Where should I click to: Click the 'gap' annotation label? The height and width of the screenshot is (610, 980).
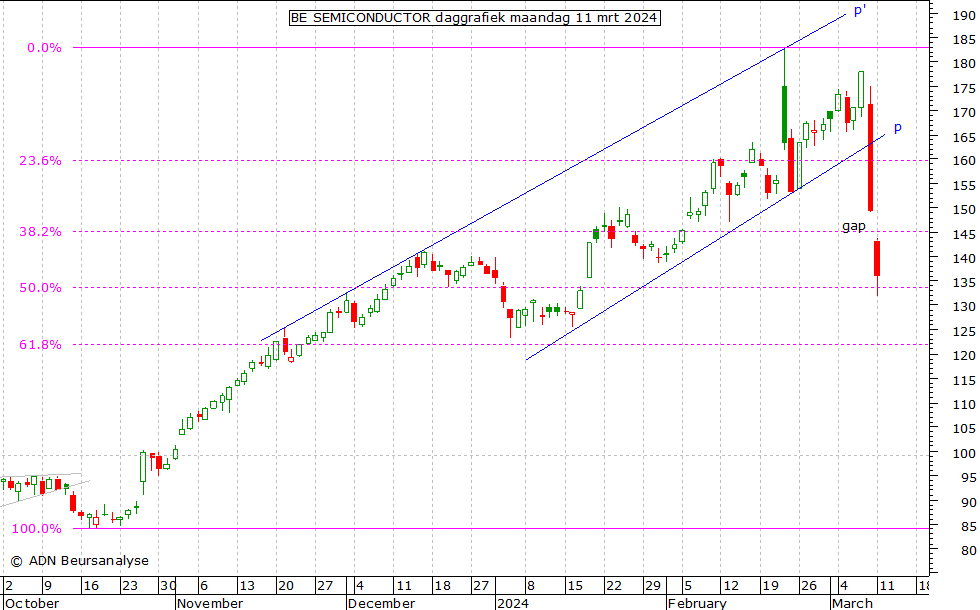click(x=854, y=226)
